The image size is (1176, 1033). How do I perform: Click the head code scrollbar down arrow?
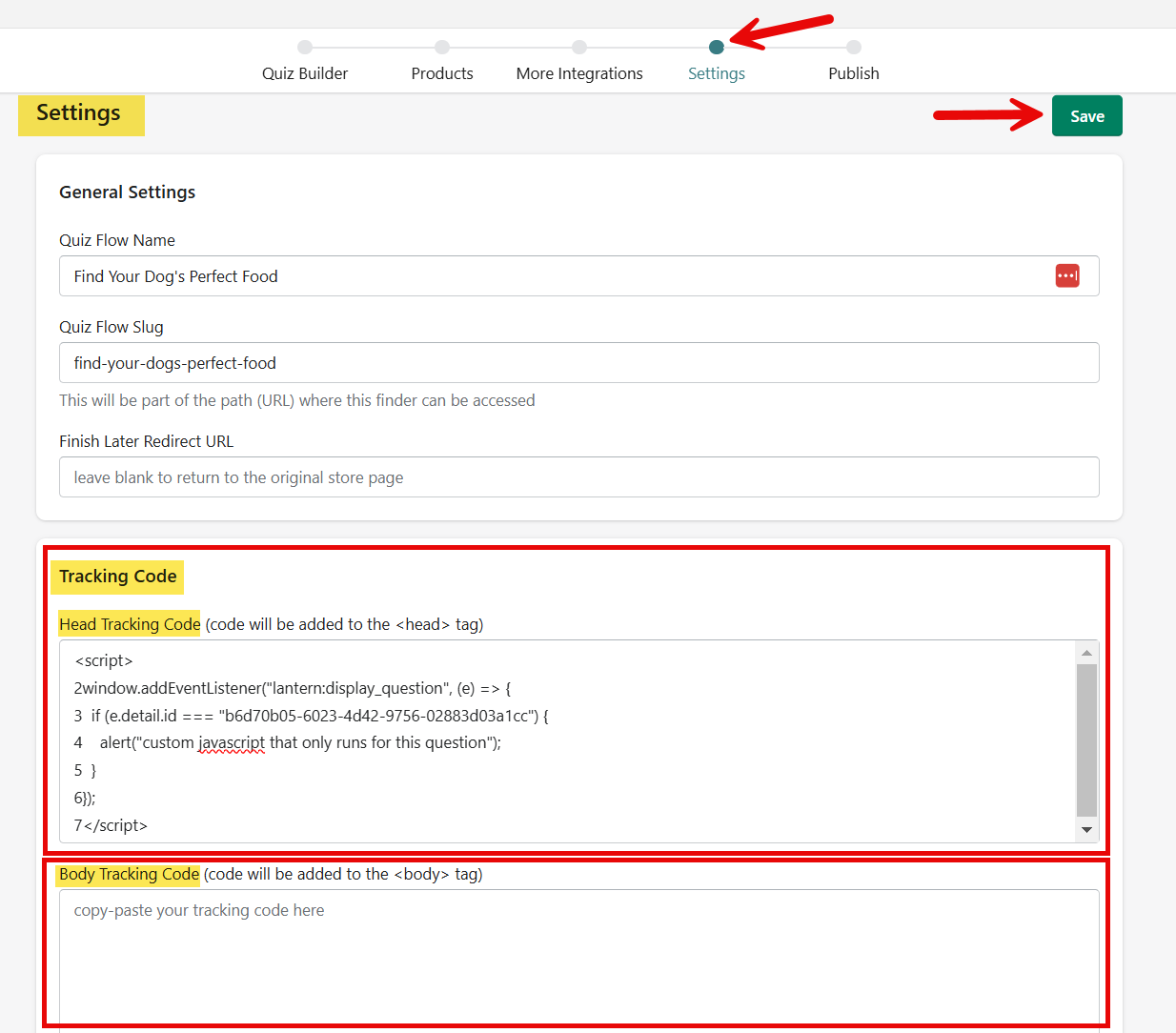click(x=1086, y=830)
